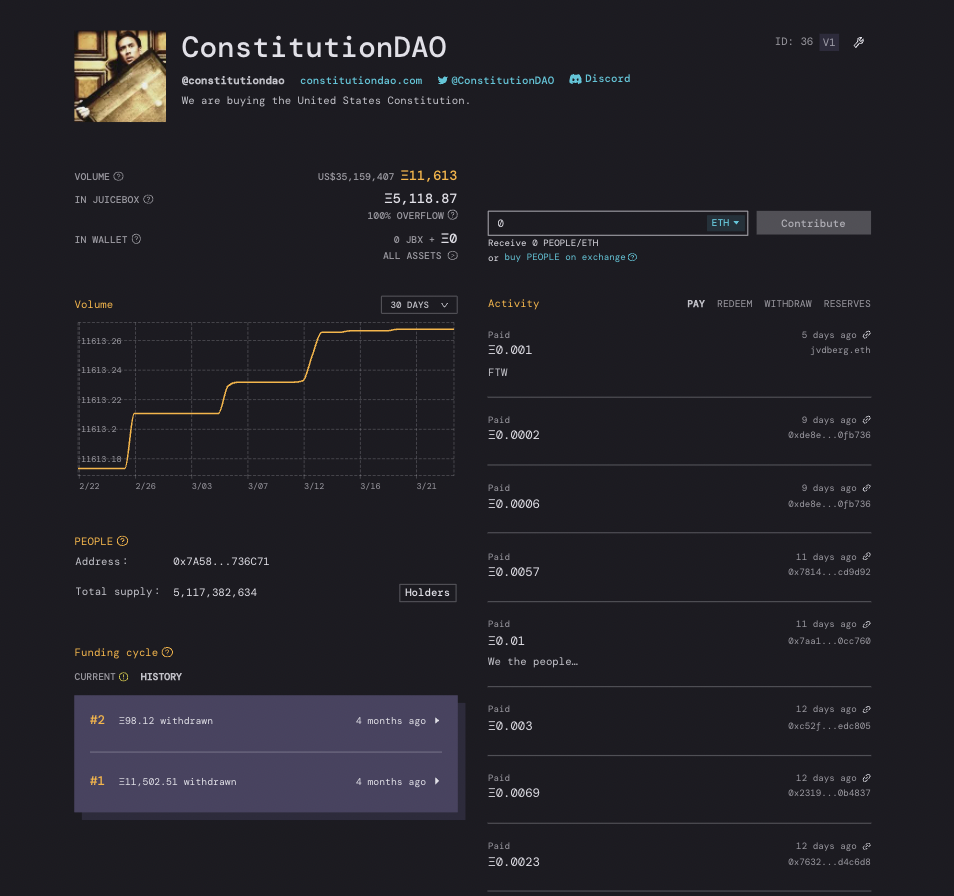Switch to the WITHDRAW activity tab
Viewport: 954px width, 896px height.
(787, 304)
